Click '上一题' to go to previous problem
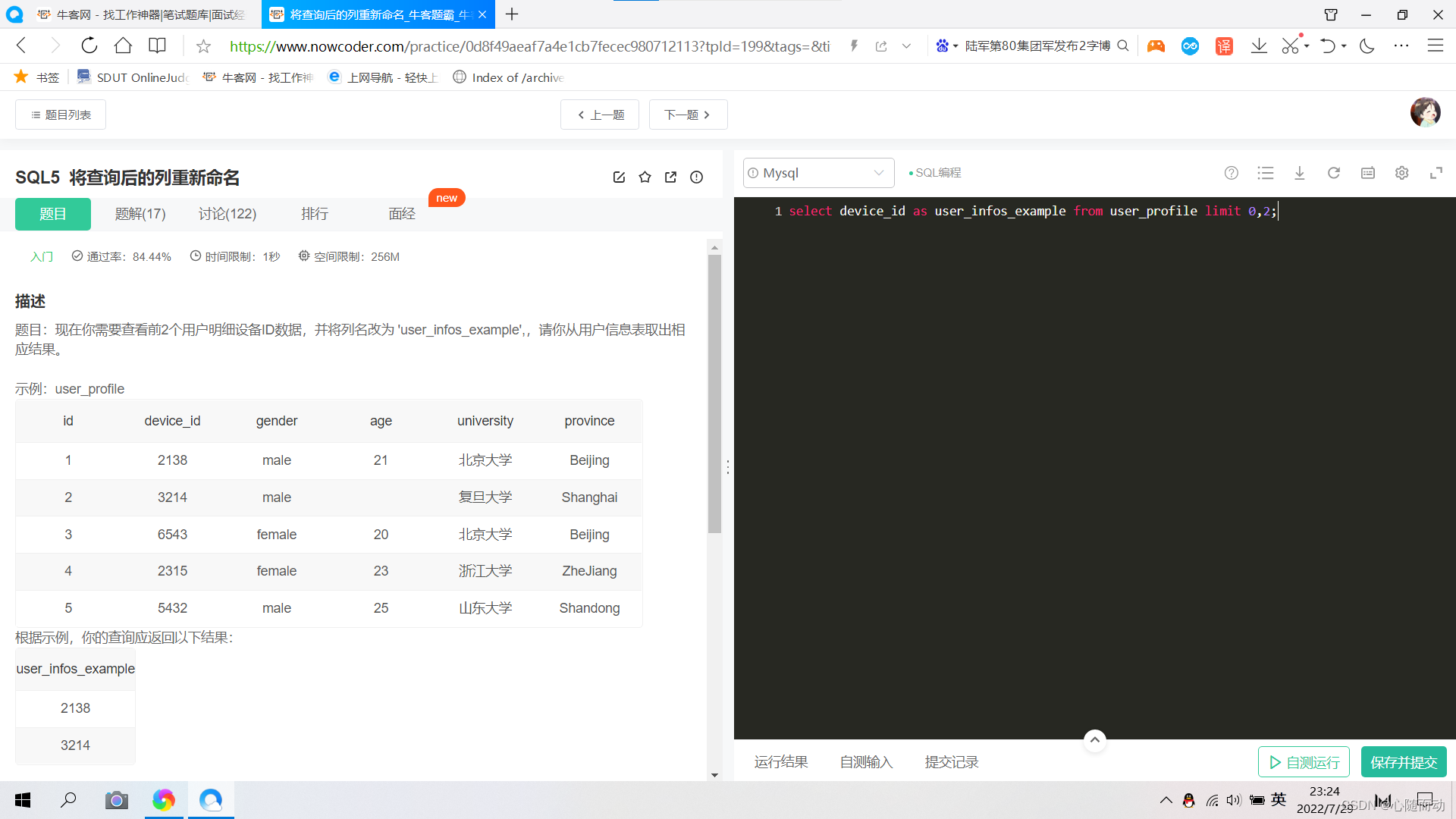The image size is (1456, 819). point(601,115)
